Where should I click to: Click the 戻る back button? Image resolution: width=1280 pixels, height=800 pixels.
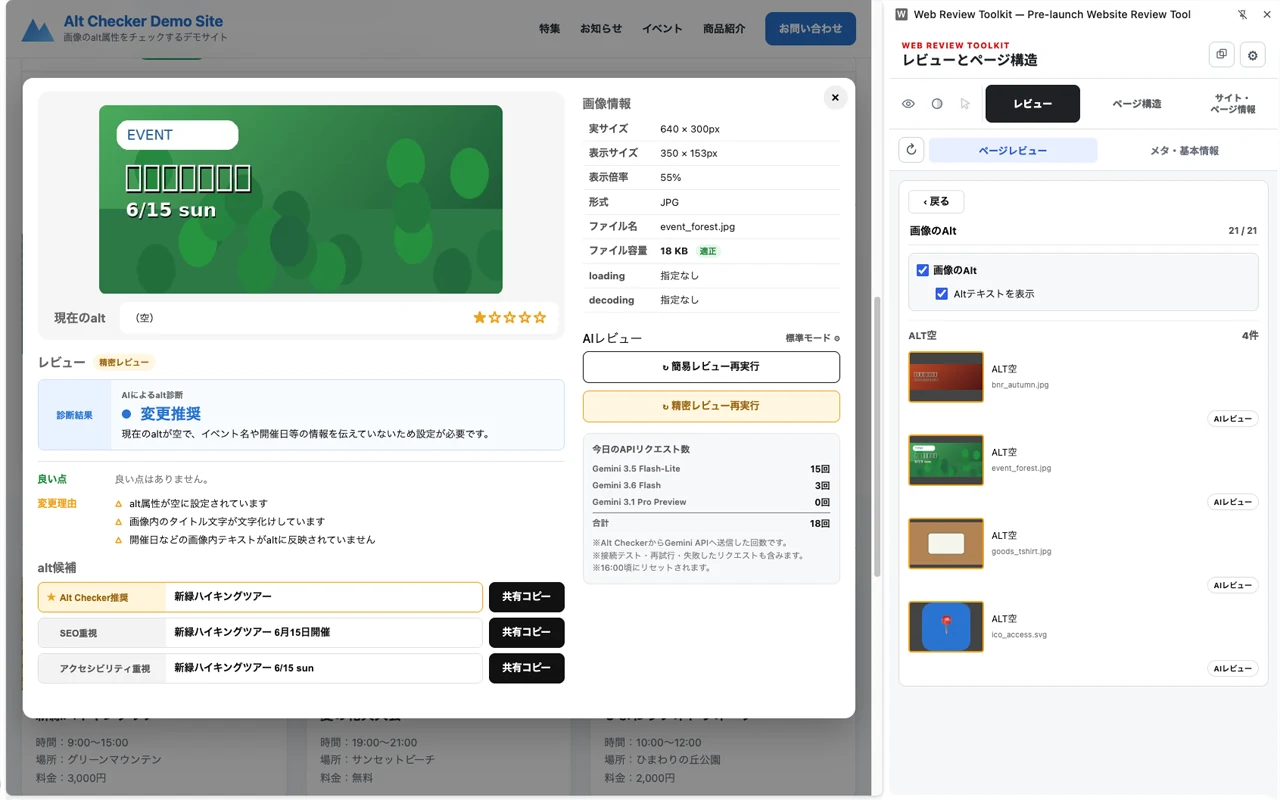936,201
